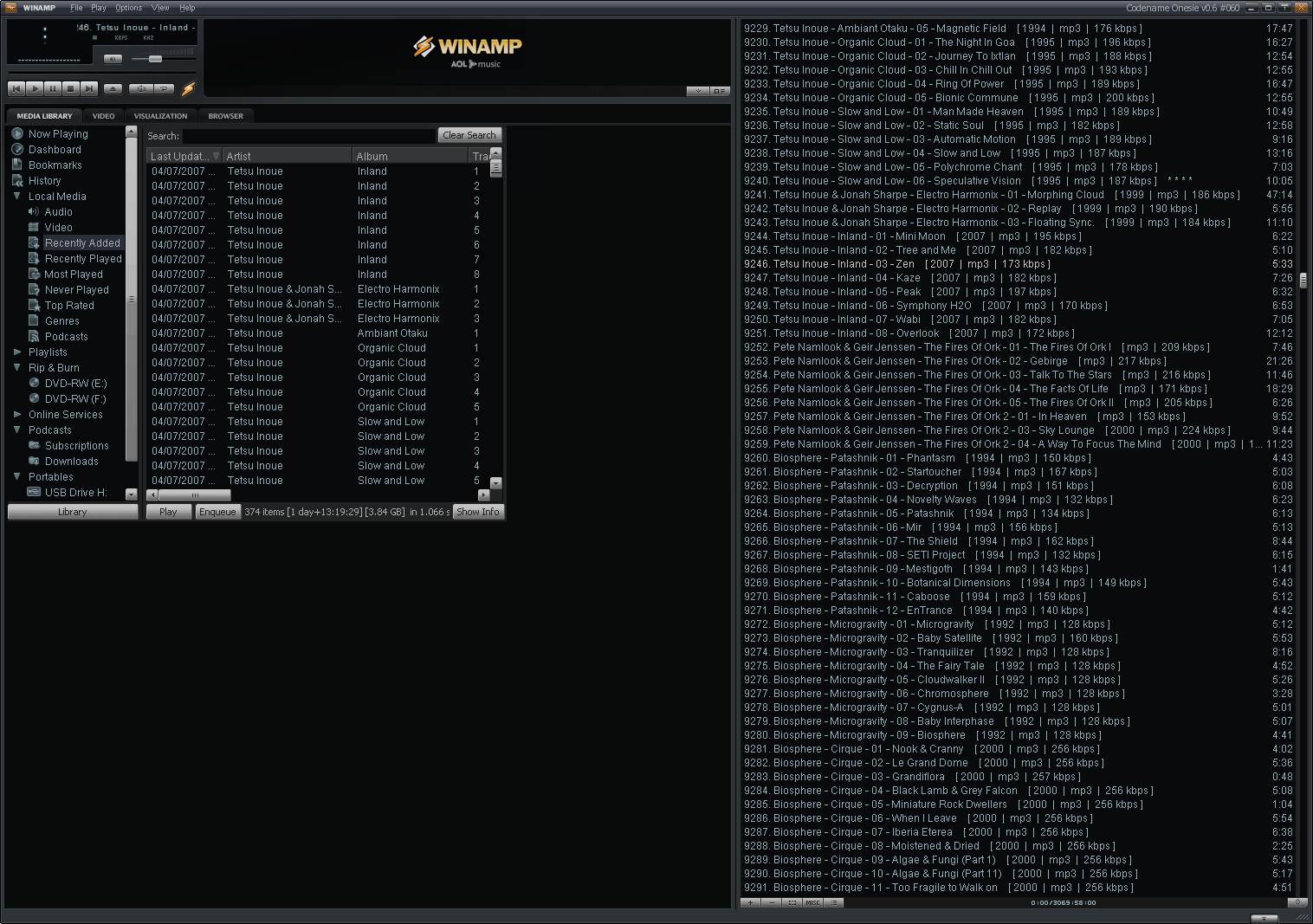1313x924 pixels.
Task: Select playlist entry 9246 Inland - Zen
Action: [1019, 264]
